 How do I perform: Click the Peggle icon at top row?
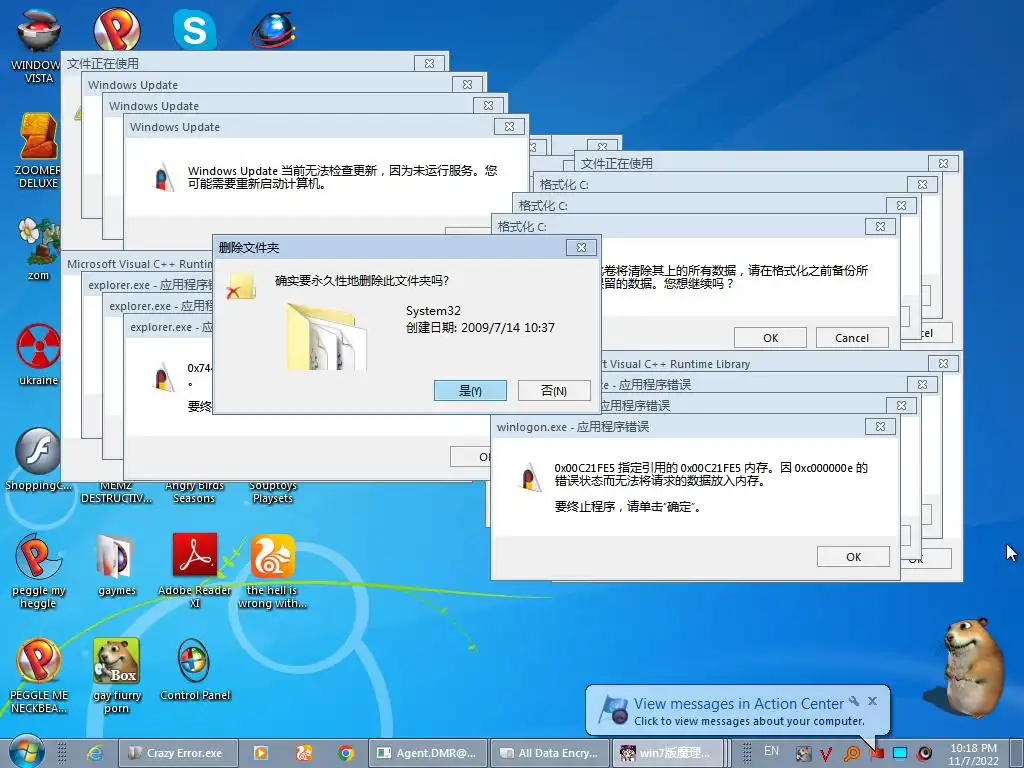pyautogui.click(x=116, y=29)
